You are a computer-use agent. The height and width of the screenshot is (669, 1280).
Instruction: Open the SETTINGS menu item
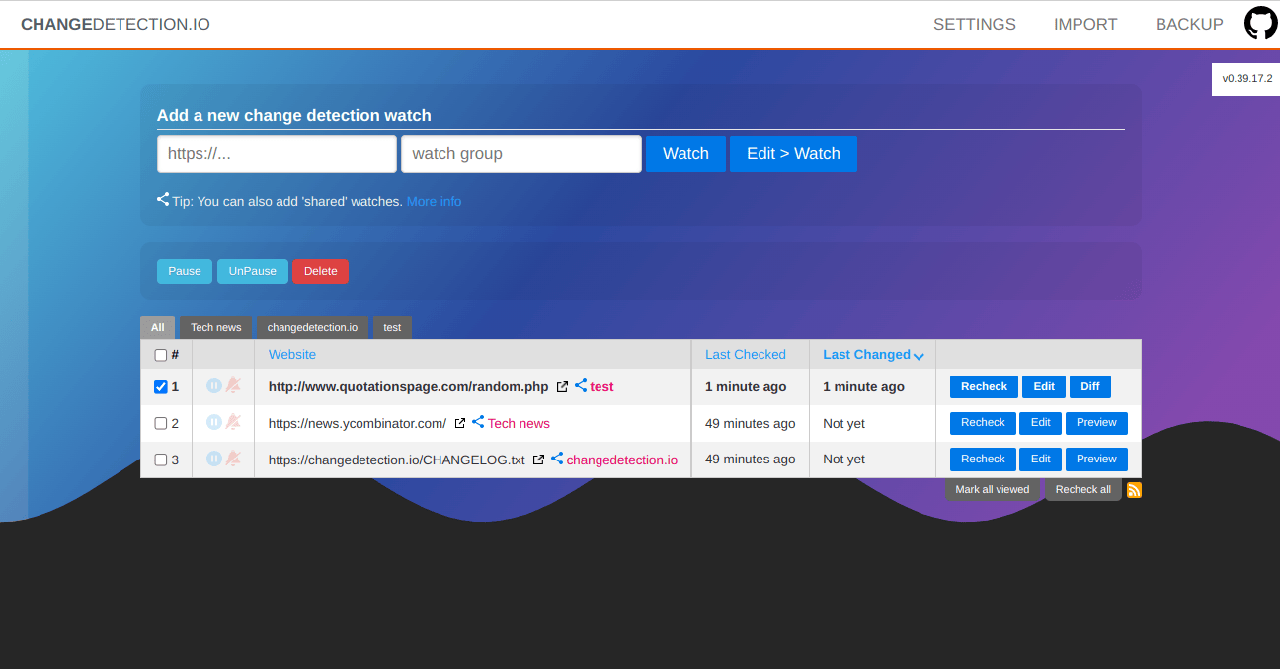[974, 25]
